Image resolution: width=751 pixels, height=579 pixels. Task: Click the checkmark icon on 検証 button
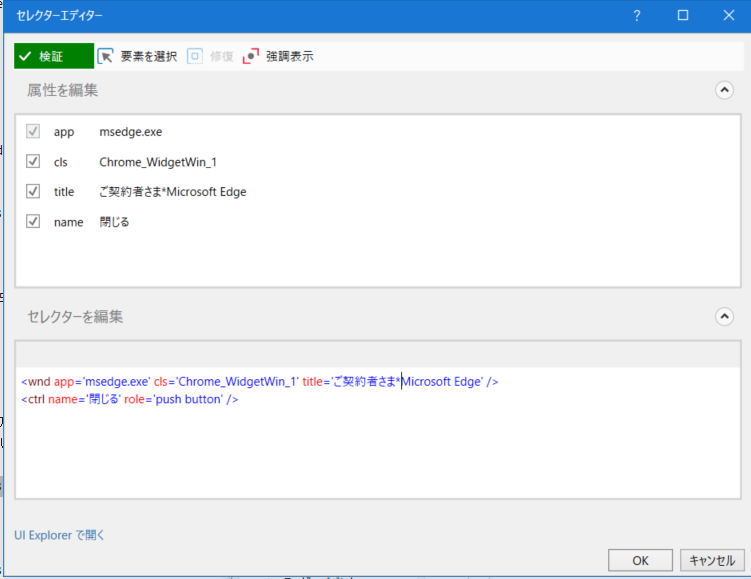25,57
